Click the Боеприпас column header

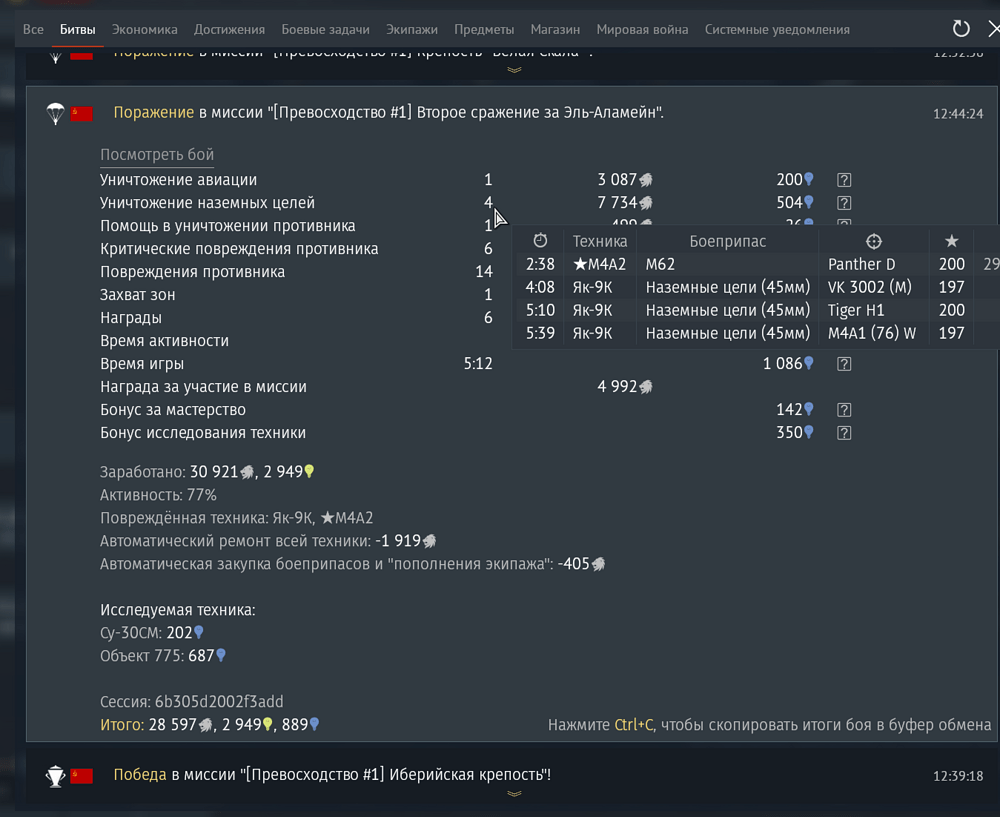point(727,241)
